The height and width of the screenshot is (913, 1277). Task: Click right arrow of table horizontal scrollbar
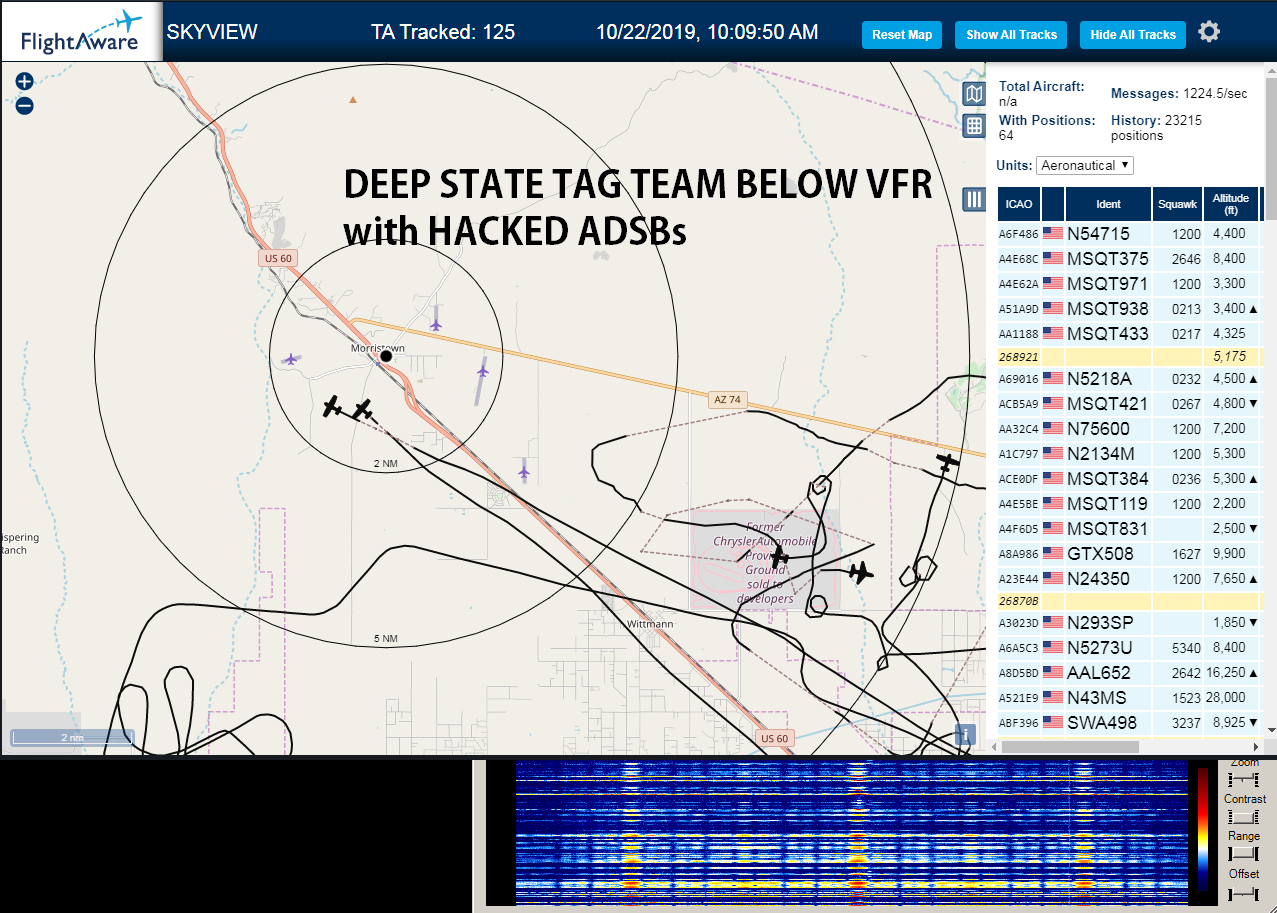[1255, 746]
